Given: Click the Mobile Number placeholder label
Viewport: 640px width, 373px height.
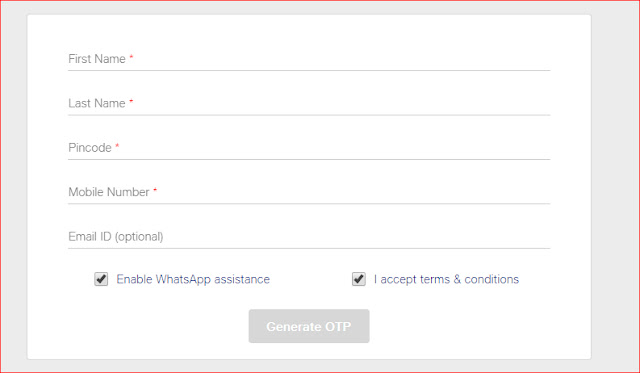Looking at the screenshot, I should click(109, 192).
